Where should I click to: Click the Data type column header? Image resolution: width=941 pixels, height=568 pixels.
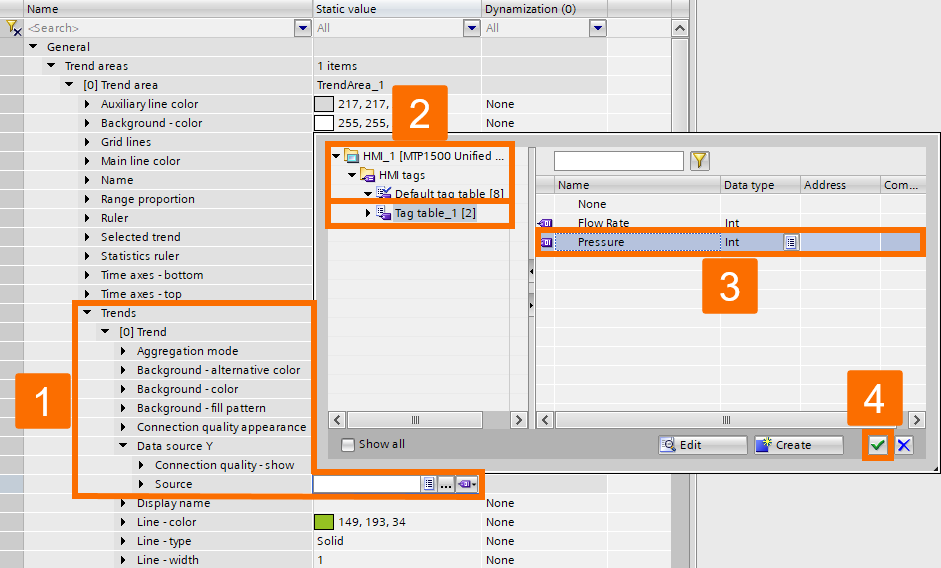pos(760,185)
